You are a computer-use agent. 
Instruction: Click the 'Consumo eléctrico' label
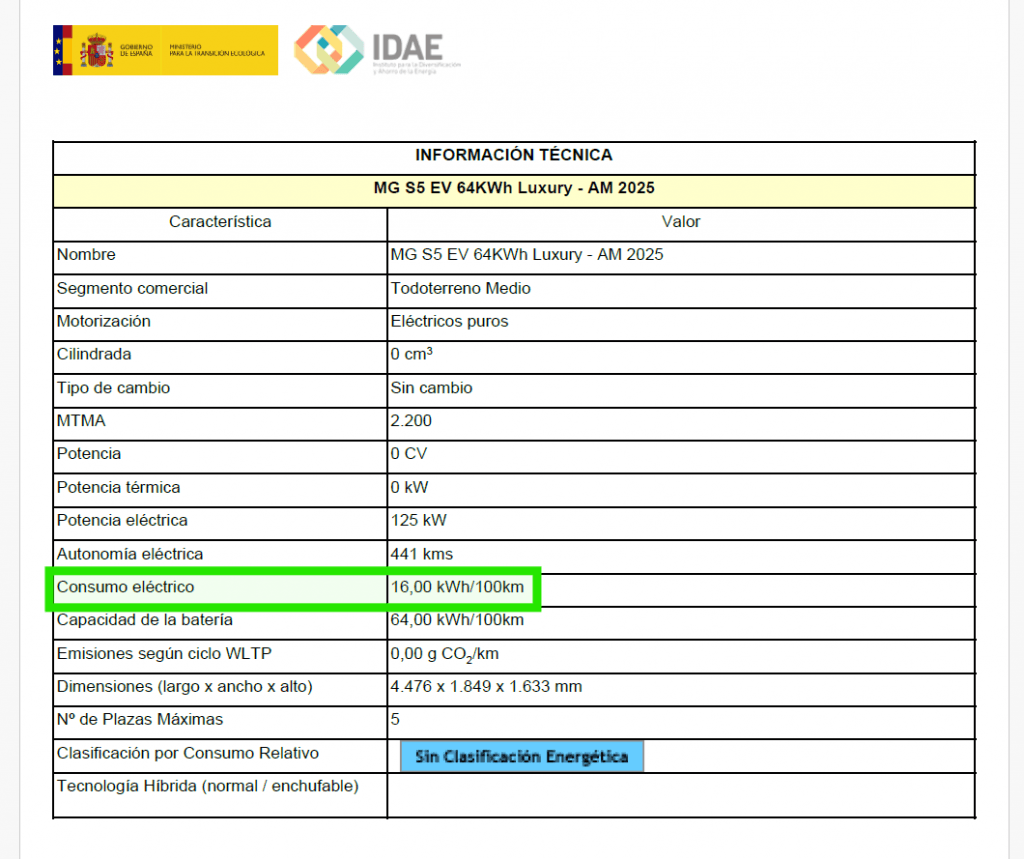coord(125,587)
